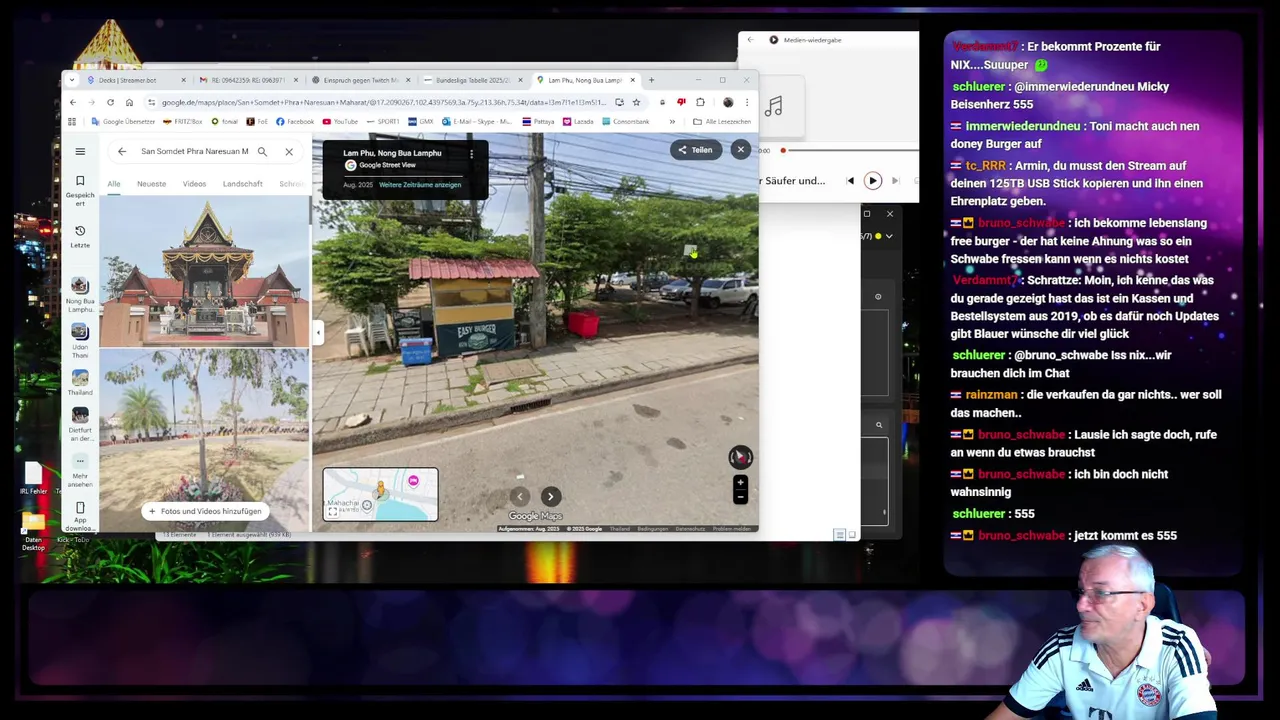Open the Google Maps hamburger menu

pyautogui.click(x=80, y=152)
